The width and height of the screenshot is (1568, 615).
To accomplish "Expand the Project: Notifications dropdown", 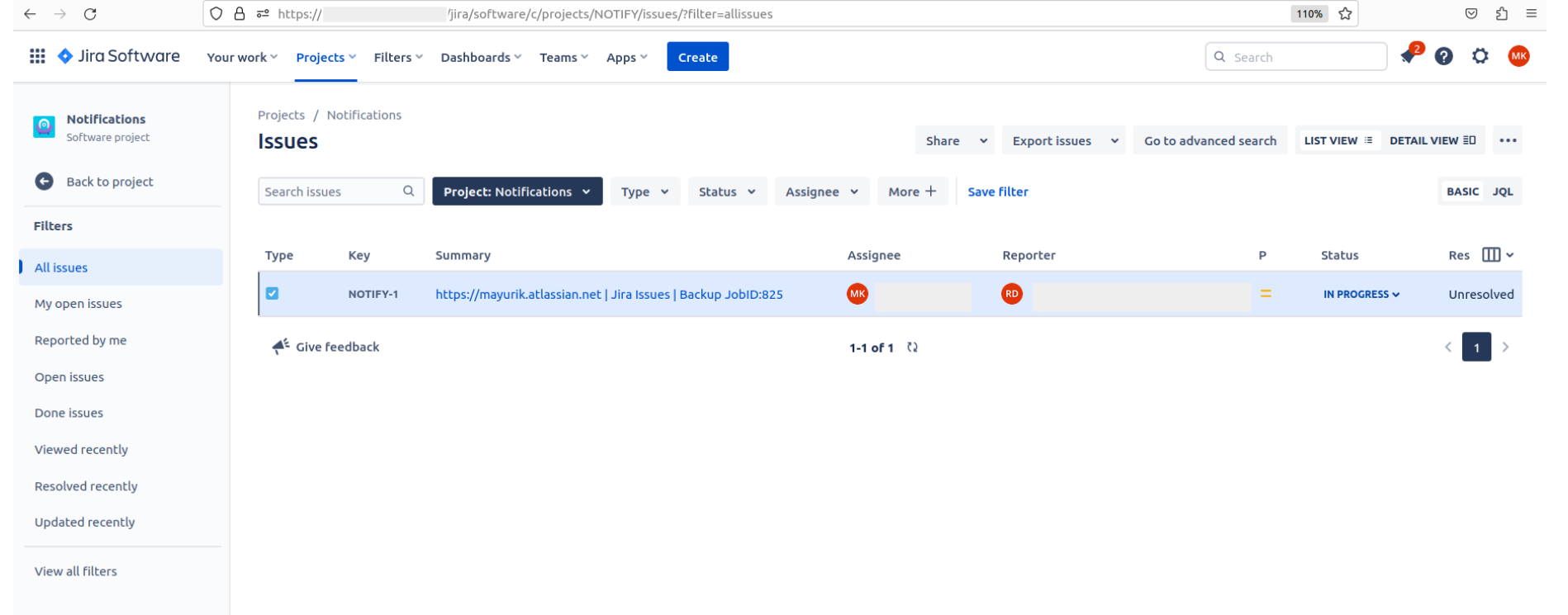I will tap(517, 192).
